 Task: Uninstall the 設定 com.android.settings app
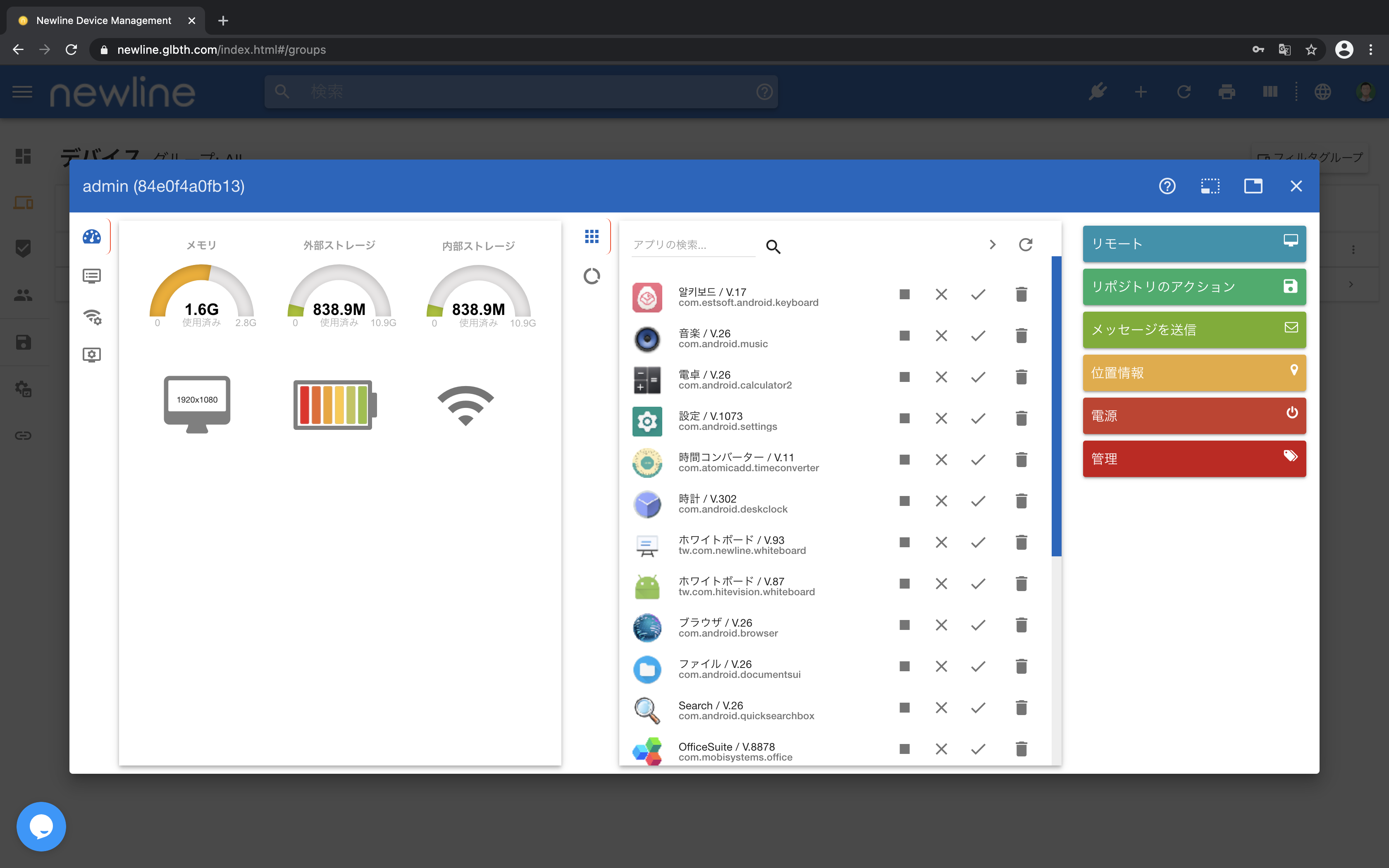point(1021,418)
